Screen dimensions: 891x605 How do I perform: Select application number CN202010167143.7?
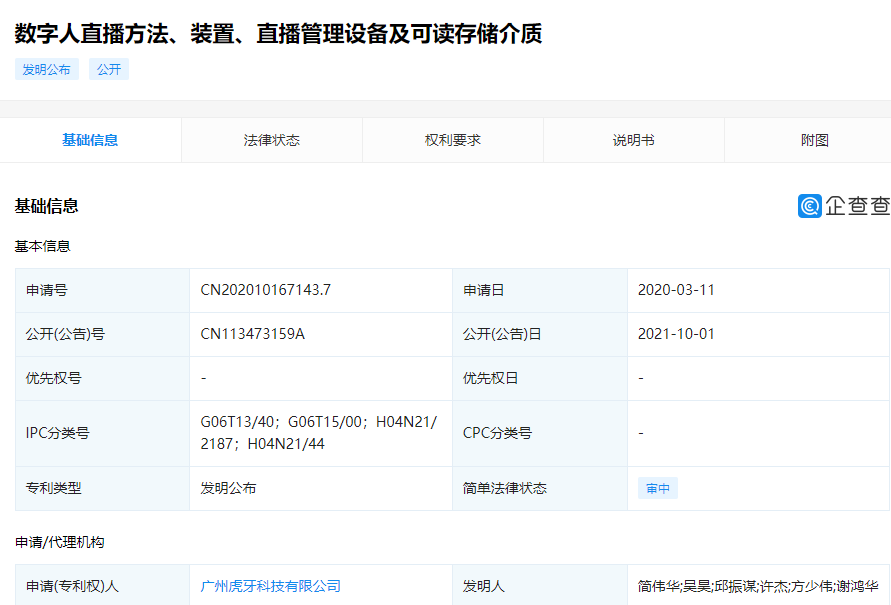click(x=265, y=290)
